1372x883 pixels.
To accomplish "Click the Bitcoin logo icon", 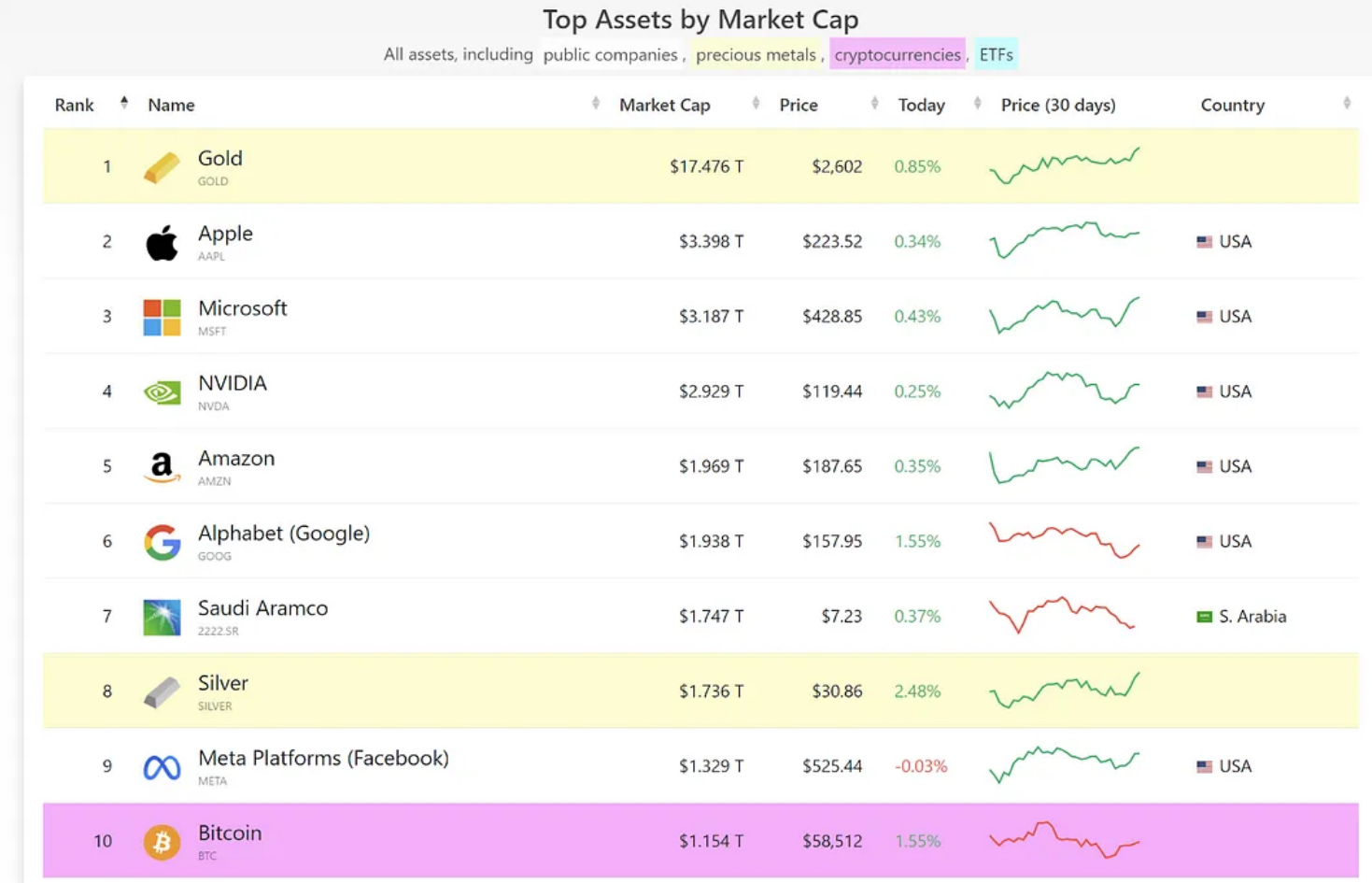I will (162, 842).
